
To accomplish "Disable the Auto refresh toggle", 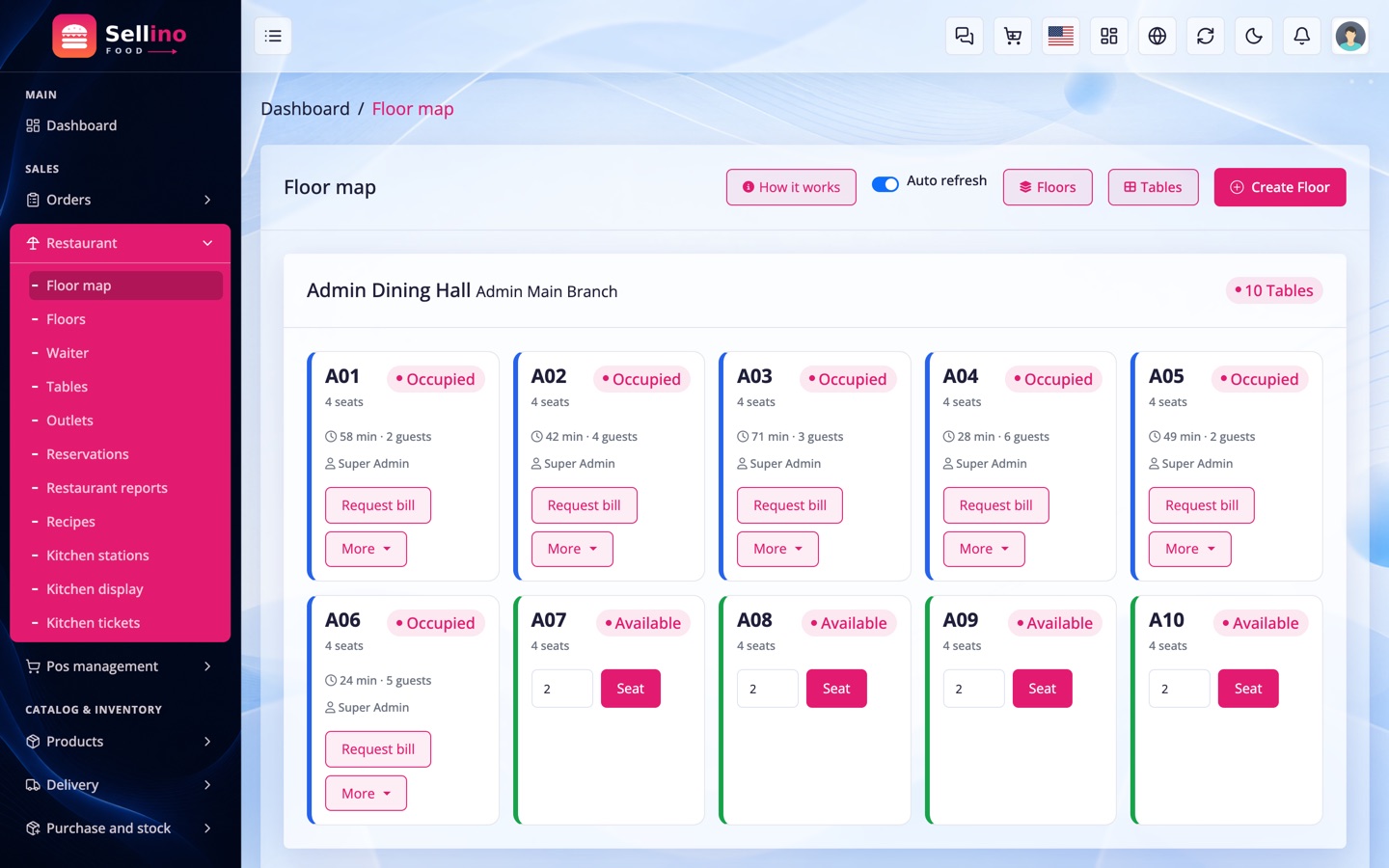I will [x=885, y=184].
